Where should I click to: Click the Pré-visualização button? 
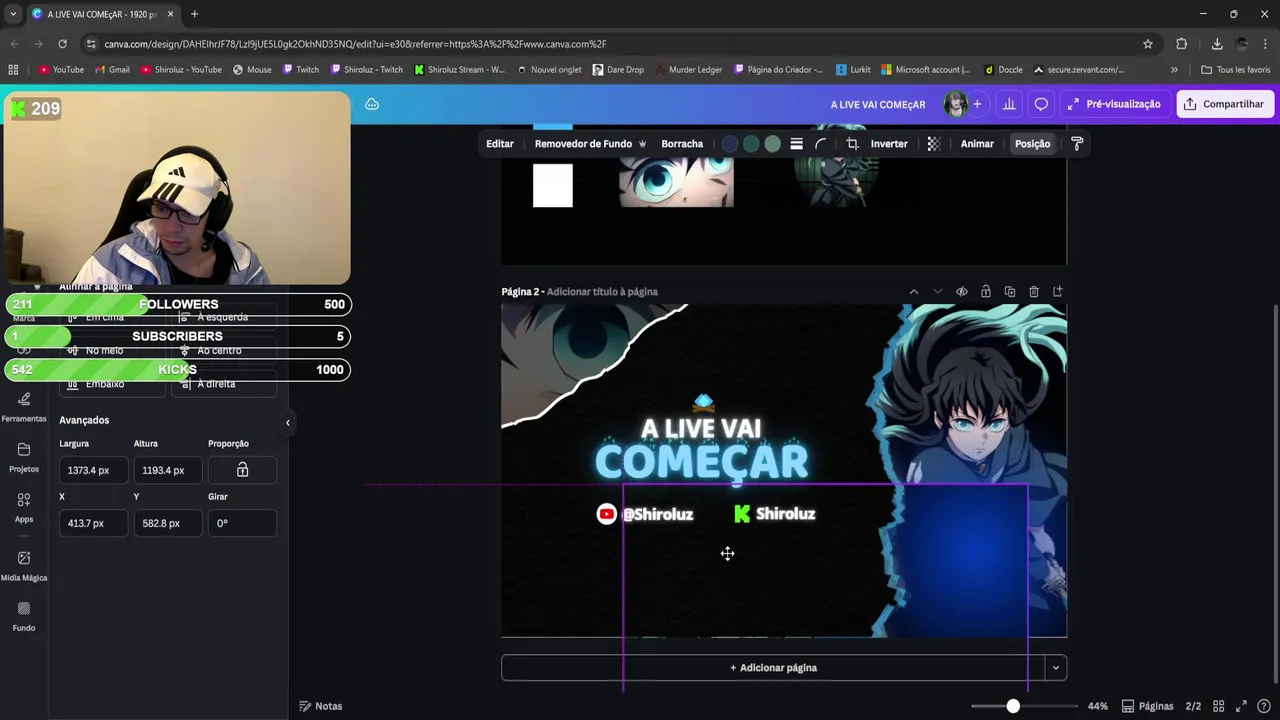click(x=1114, y=104)
